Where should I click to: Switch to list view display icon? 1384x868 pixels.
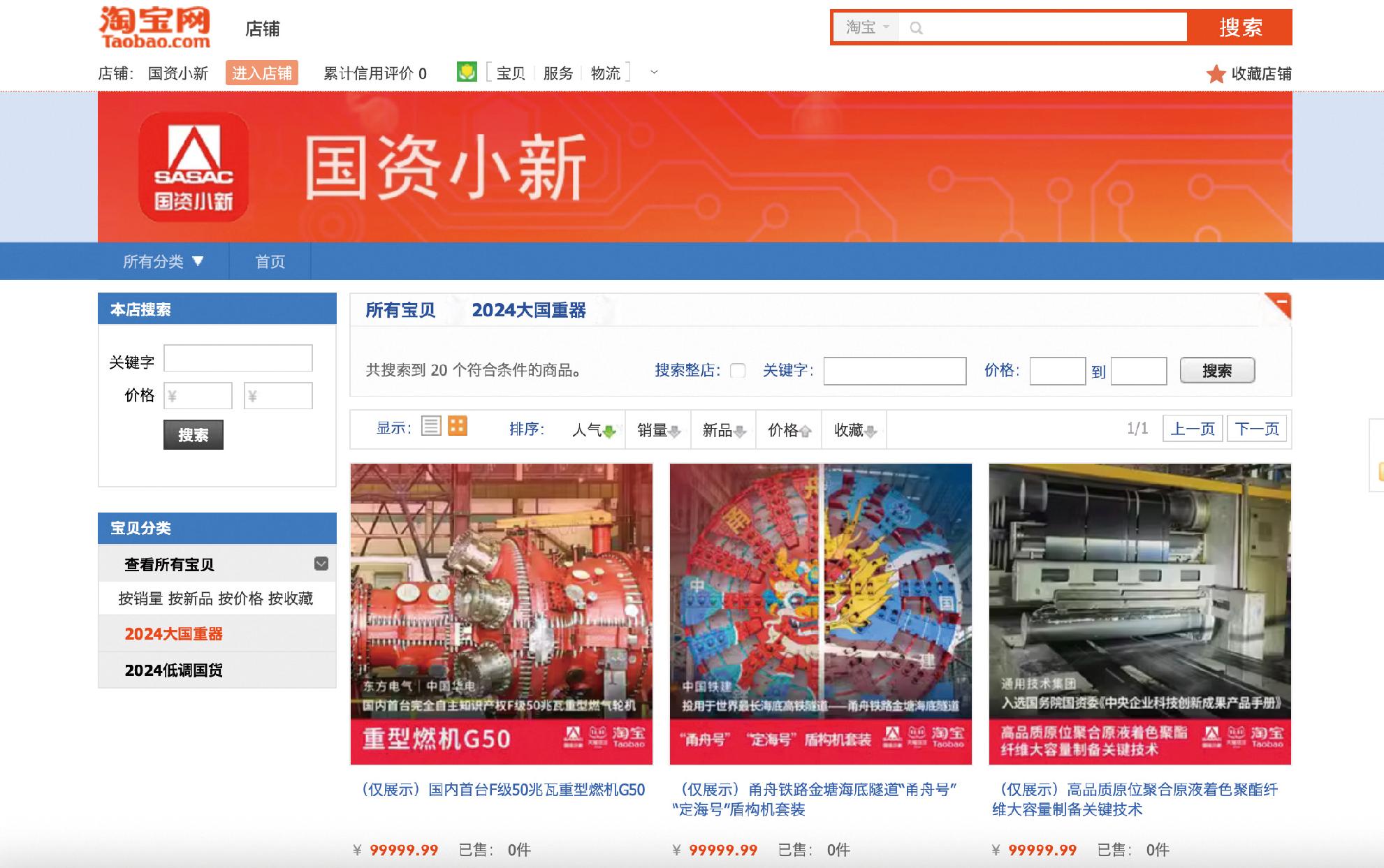[431, 426]
